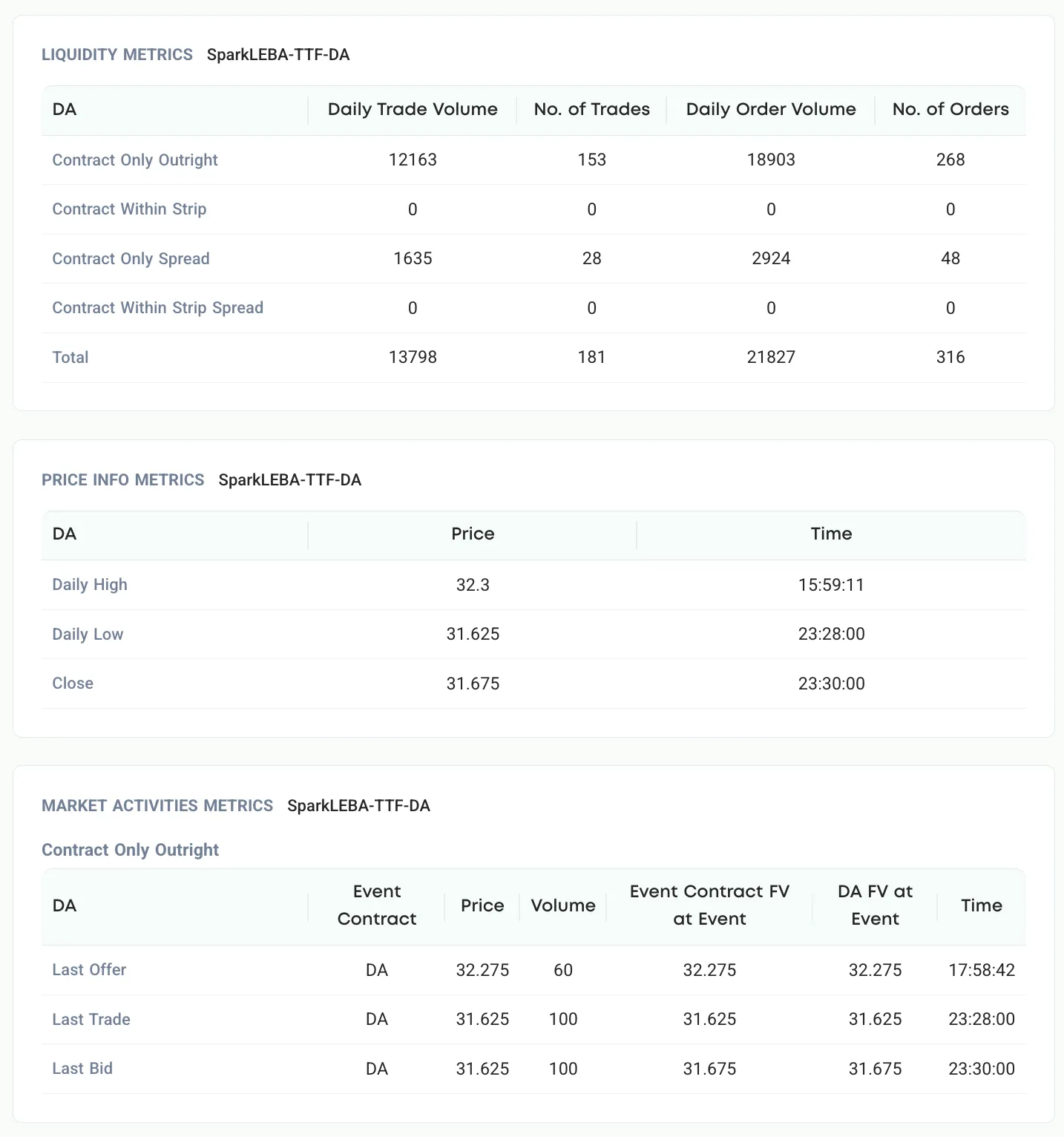Select the spread orders count 48
The width and height of the screenshot is (1064, 1137).
click(x=950, y=258)
